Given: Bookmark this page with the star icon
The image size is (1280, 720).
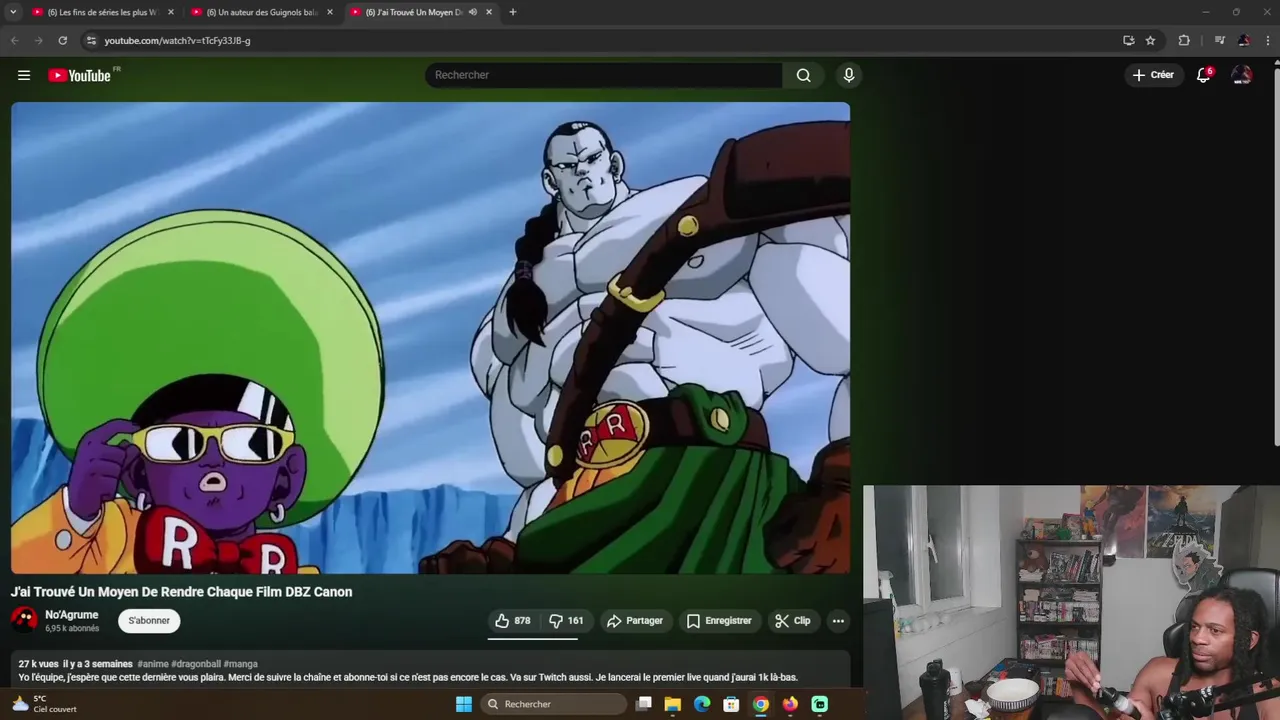Looking at the screenshot, I should 1150,40.
